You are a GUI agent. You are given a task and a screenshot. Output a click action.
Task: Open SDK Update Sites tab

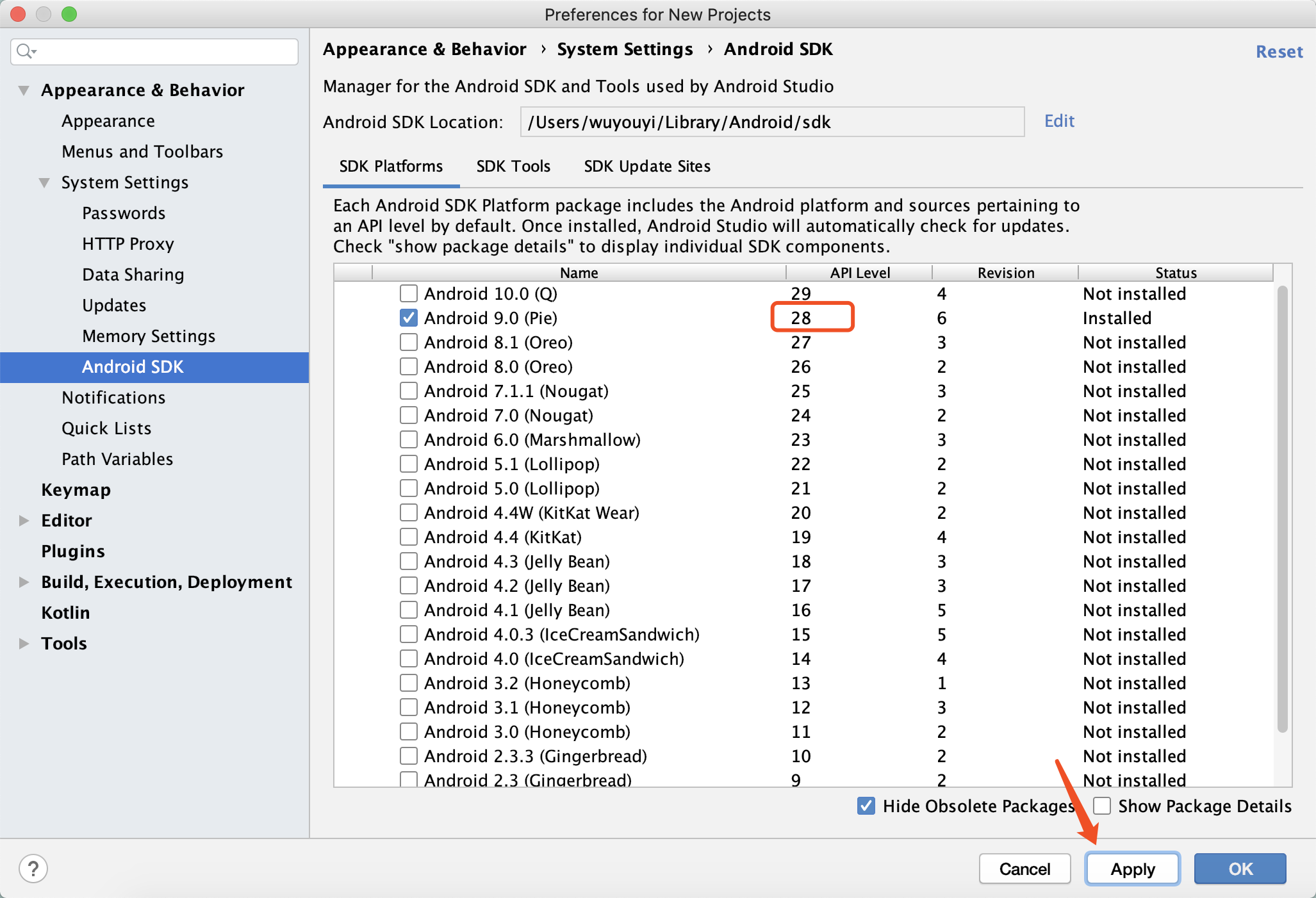(647, 167)
